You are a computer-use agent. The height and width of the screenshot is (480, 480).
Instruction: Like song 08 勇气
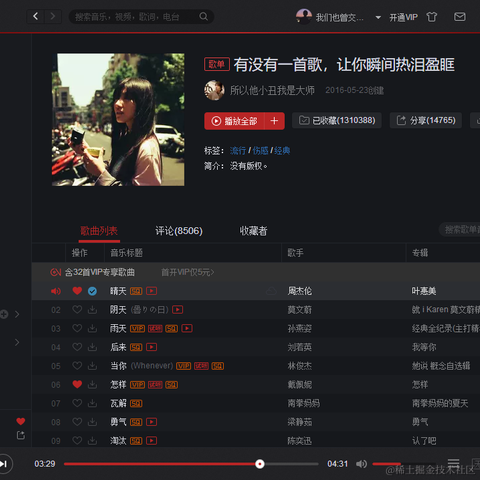pos(77,422)
